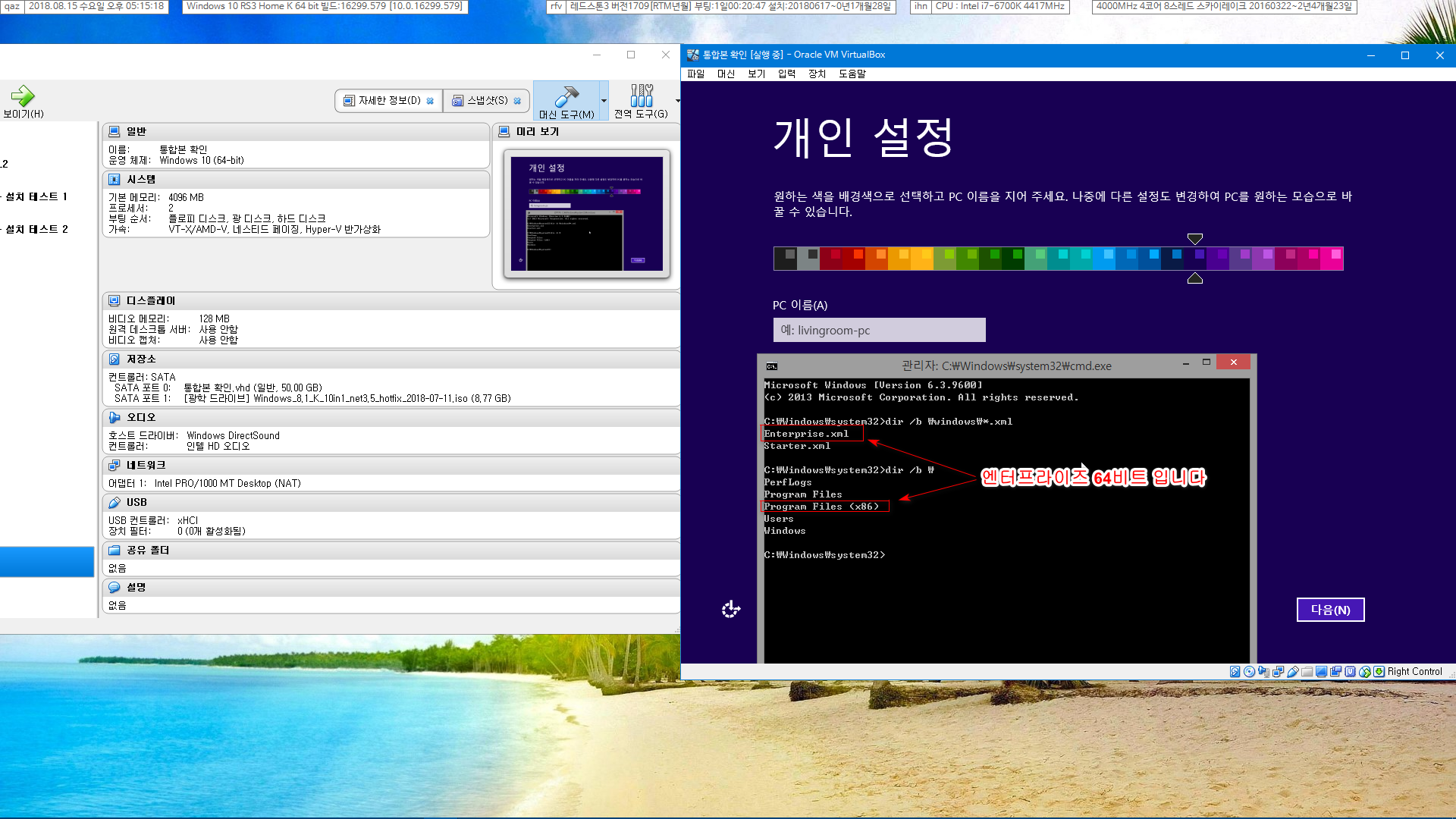Close the Details (자세한 정보) pane via its x icon

coord(430,101)
